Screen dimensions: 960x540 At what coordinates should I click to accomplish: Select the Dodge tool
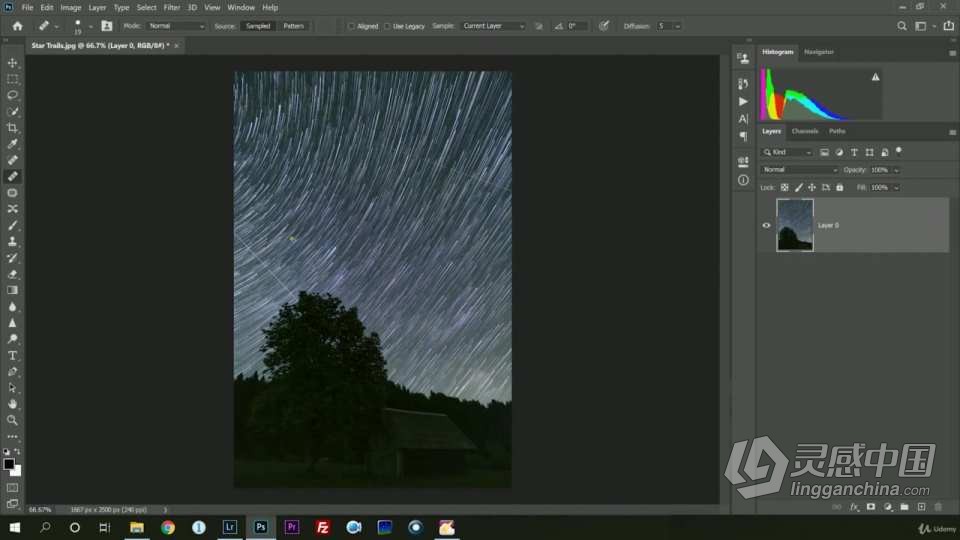tap(12, 339)
